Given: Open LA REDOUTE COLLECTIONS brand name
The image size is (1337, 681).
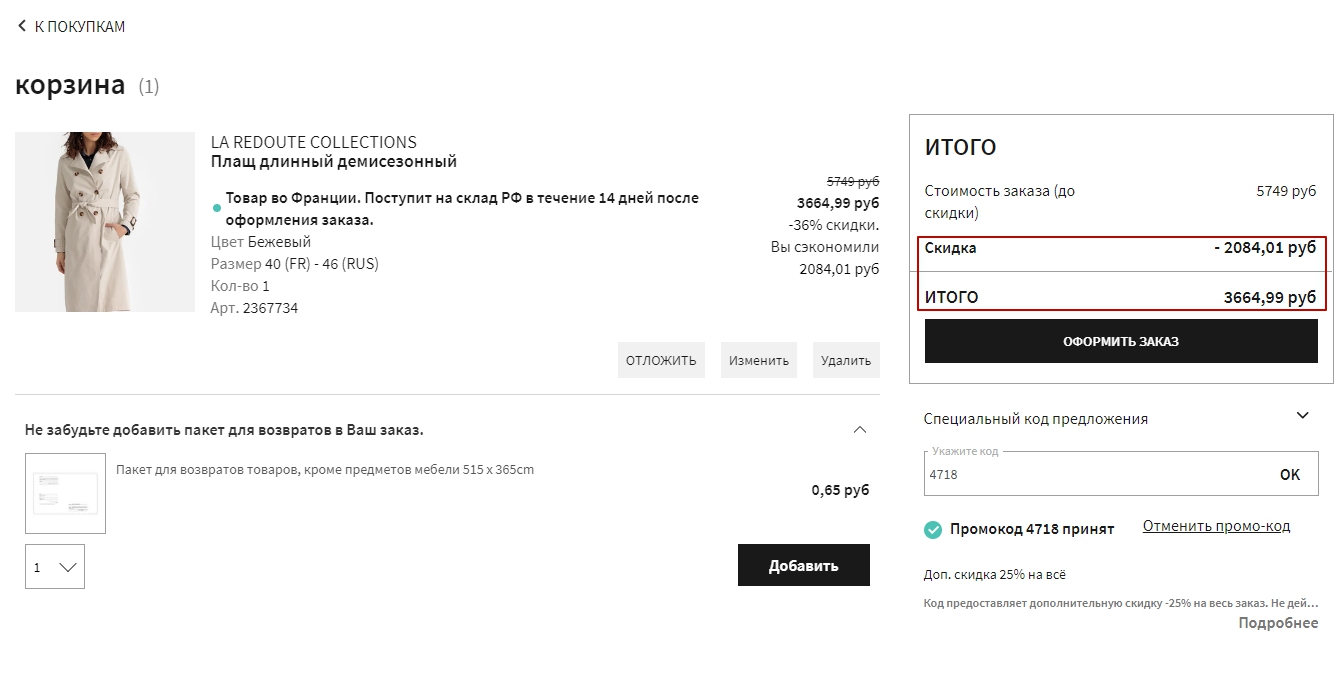Looking at the screenshot, I should click(313, 142).
